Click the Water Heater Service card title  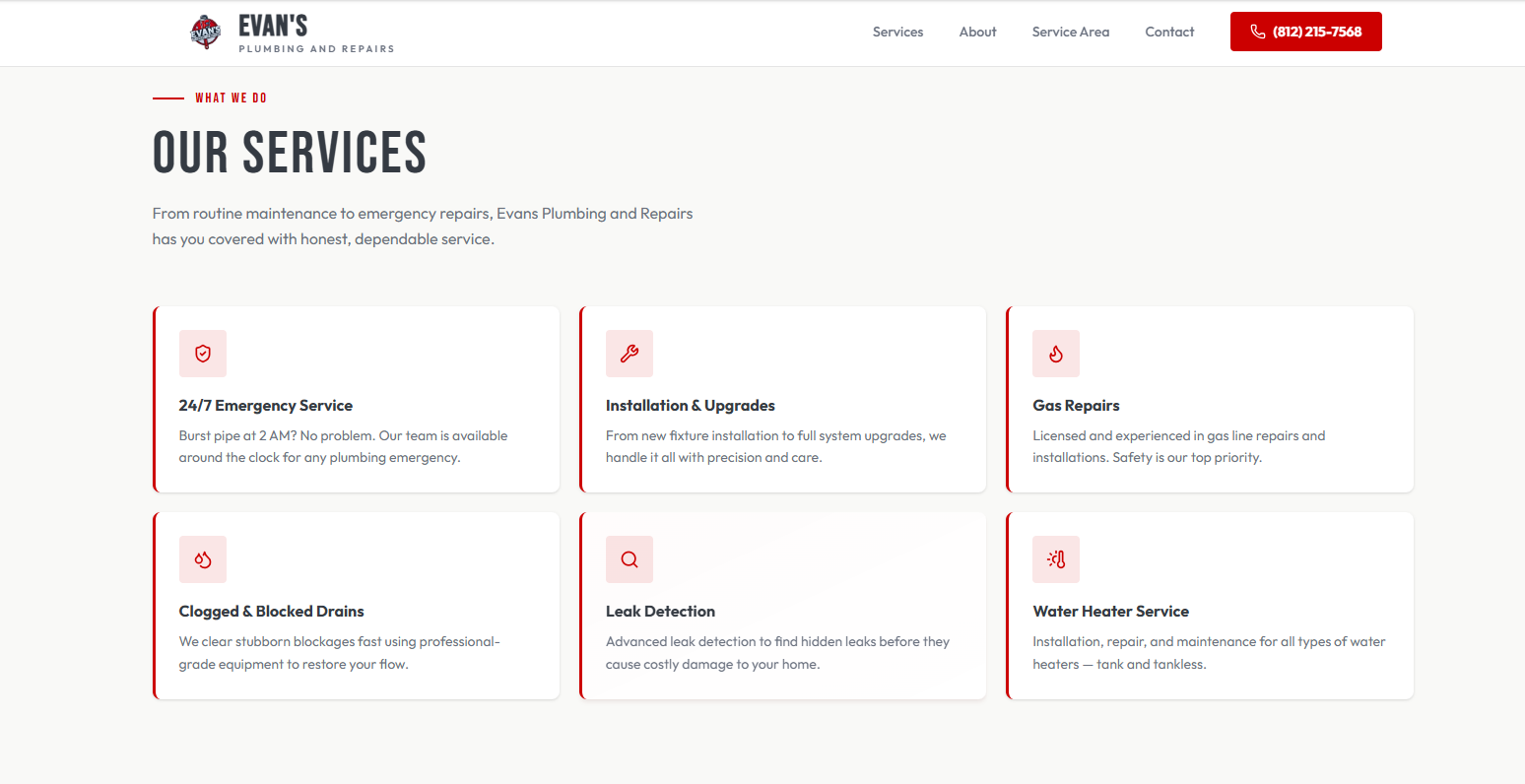1110,612
